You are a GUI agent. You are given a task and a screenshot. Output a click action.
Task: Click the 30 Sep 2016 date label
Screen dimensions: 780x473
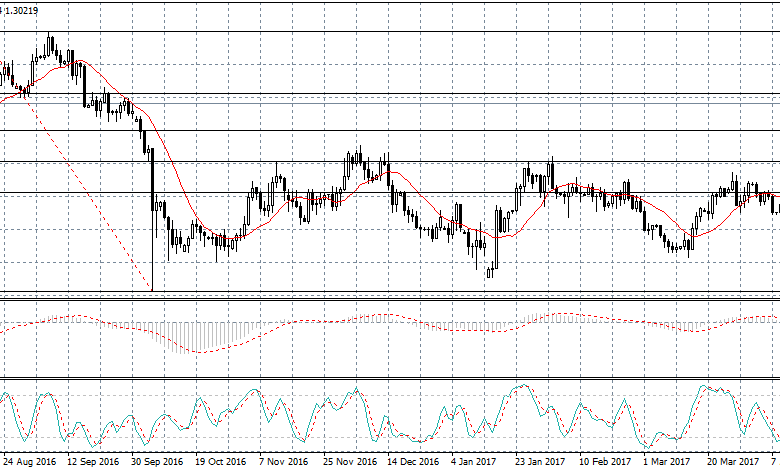(158, 462)
